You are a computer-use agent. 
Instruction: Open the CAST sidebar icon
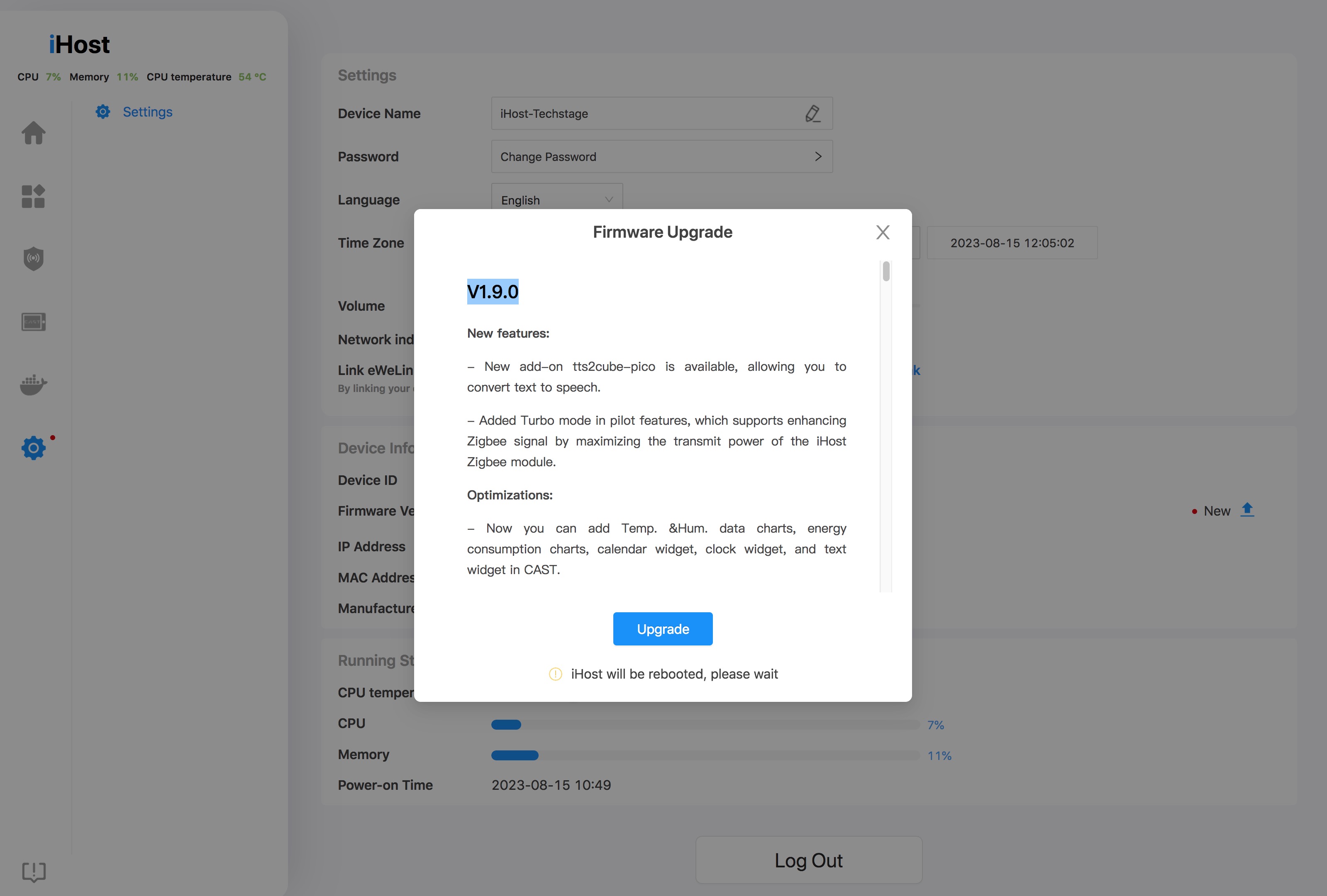tap(33, 322)
